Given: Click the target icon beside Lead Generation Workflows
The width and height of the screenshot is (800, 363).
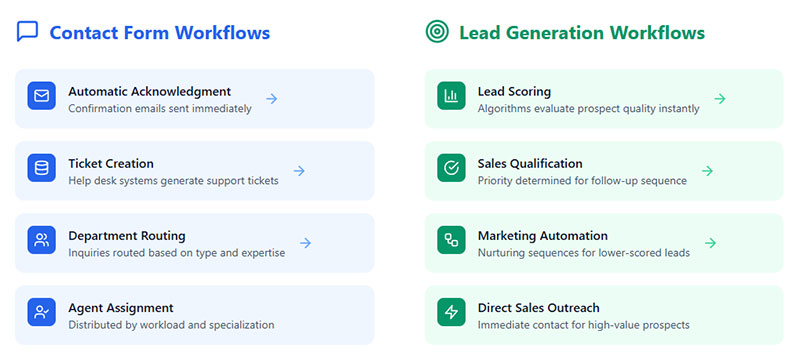Looking at the screenshot, I should (x=437, y=32).
